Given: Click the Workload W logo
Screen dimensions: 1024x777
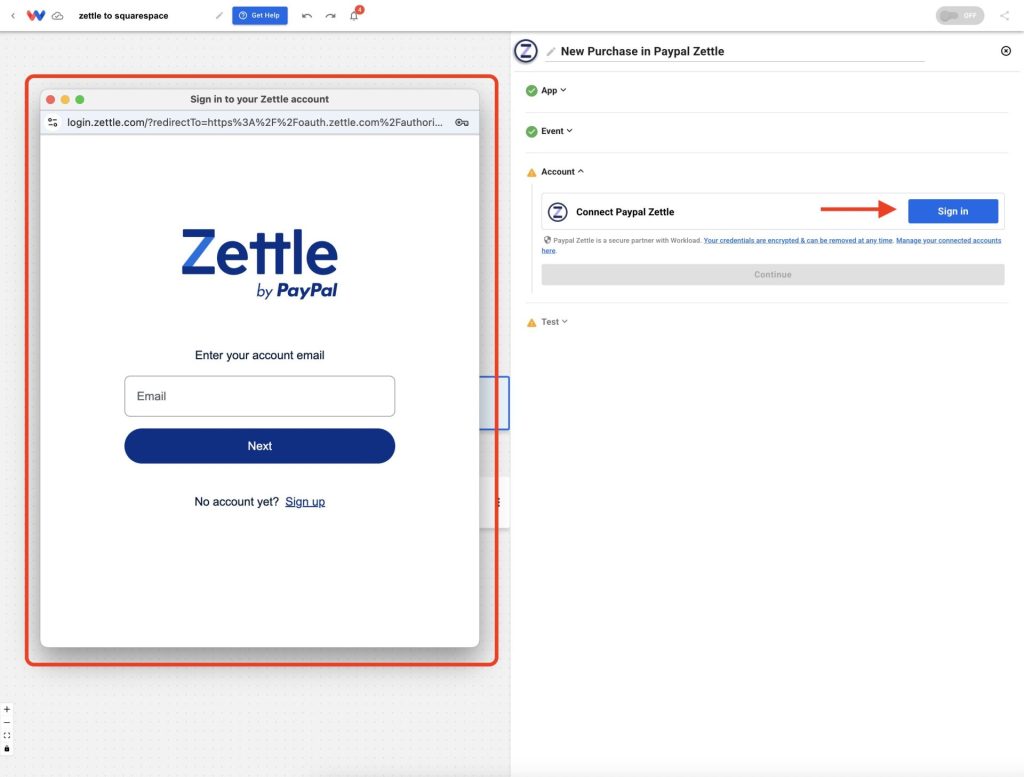Looking at the screenshot, I should (36, 15).
